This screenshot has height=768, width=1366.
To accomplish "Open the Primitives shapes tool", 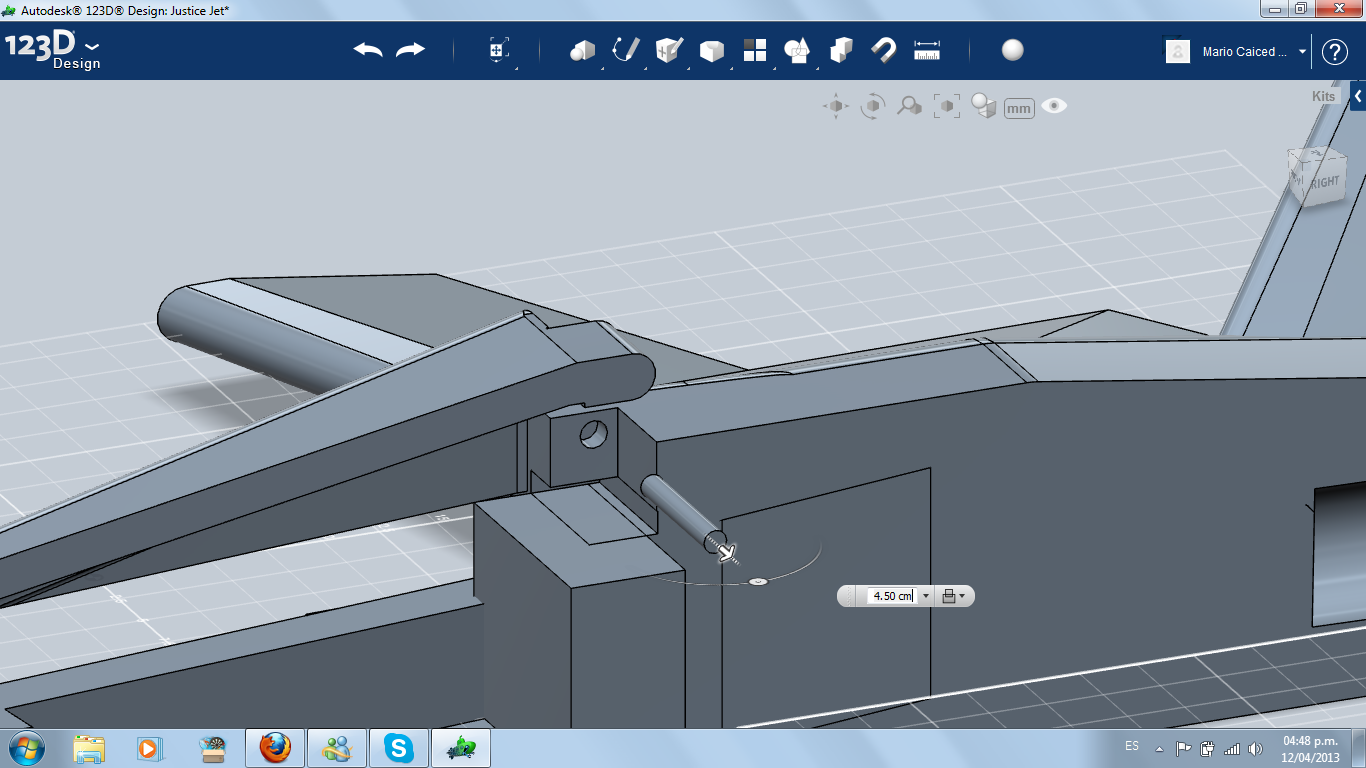I will coord(582,50).
